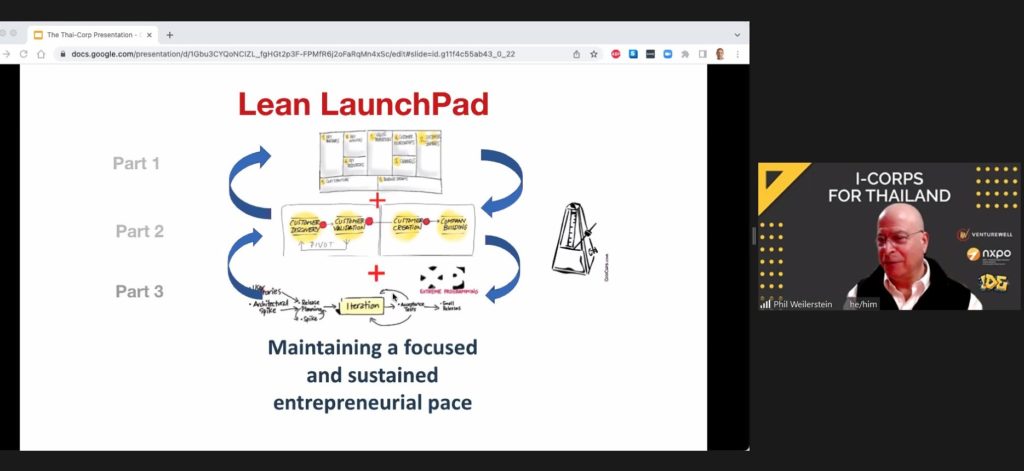Image resolution: width=1024 pixels, height=471 pixels.
Task: Click the docs.google.com address bar
Action: point(300,54)
